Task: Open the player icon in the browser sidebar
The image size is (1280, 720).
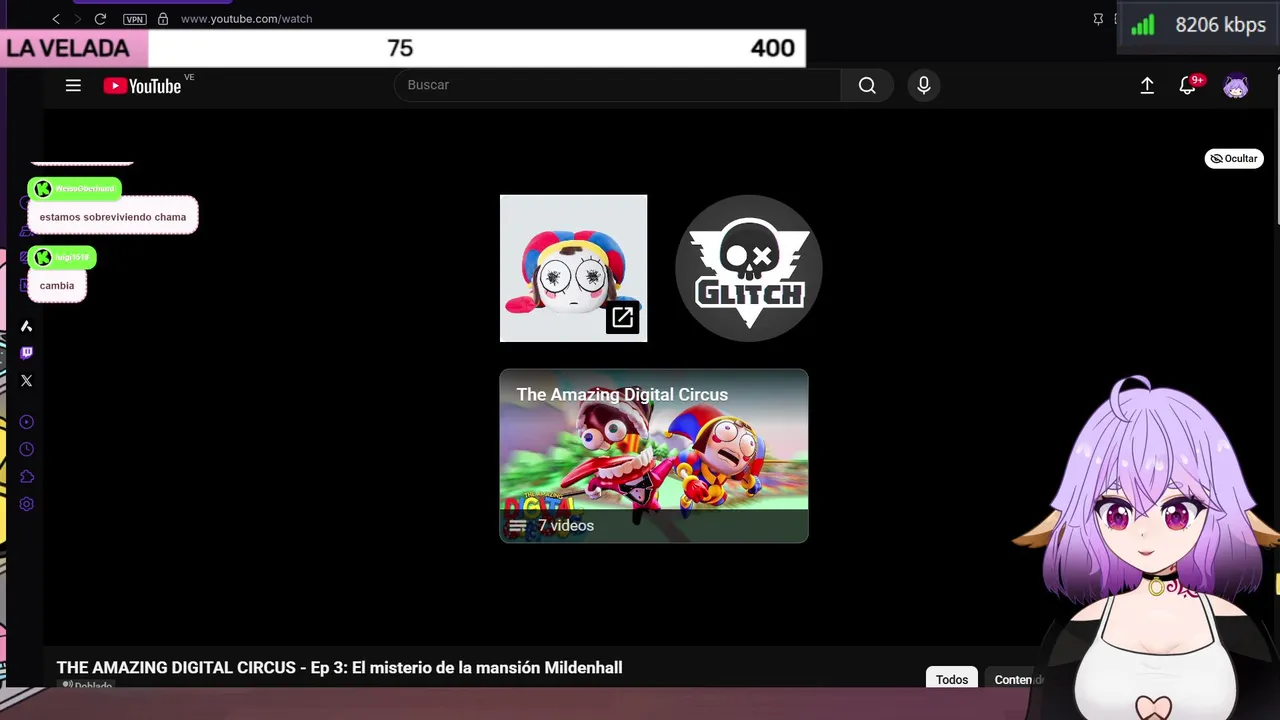Action: point(27,422)
